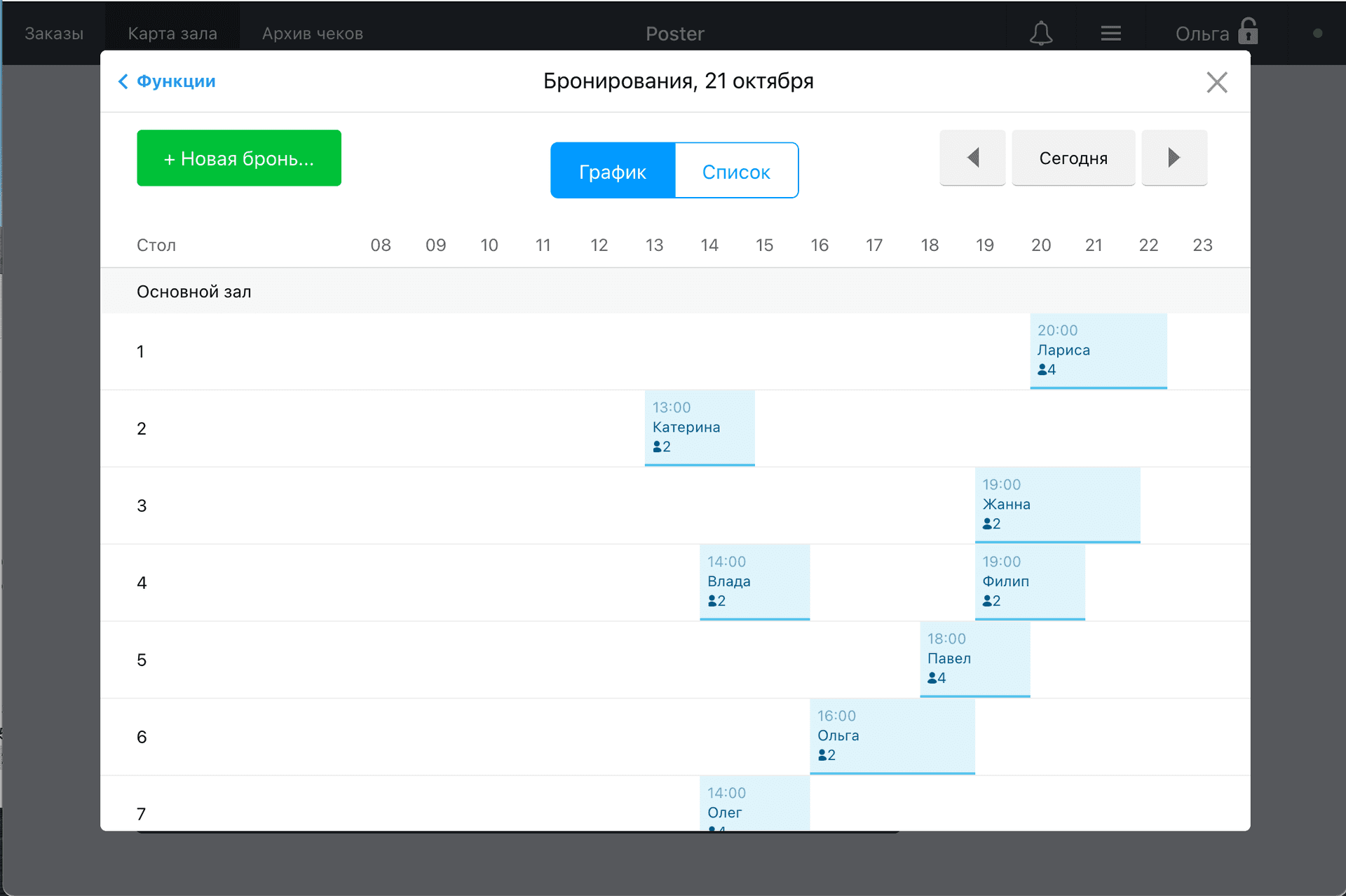
Task: Open the Карта зала tab
Action: [x=172, y=33]
